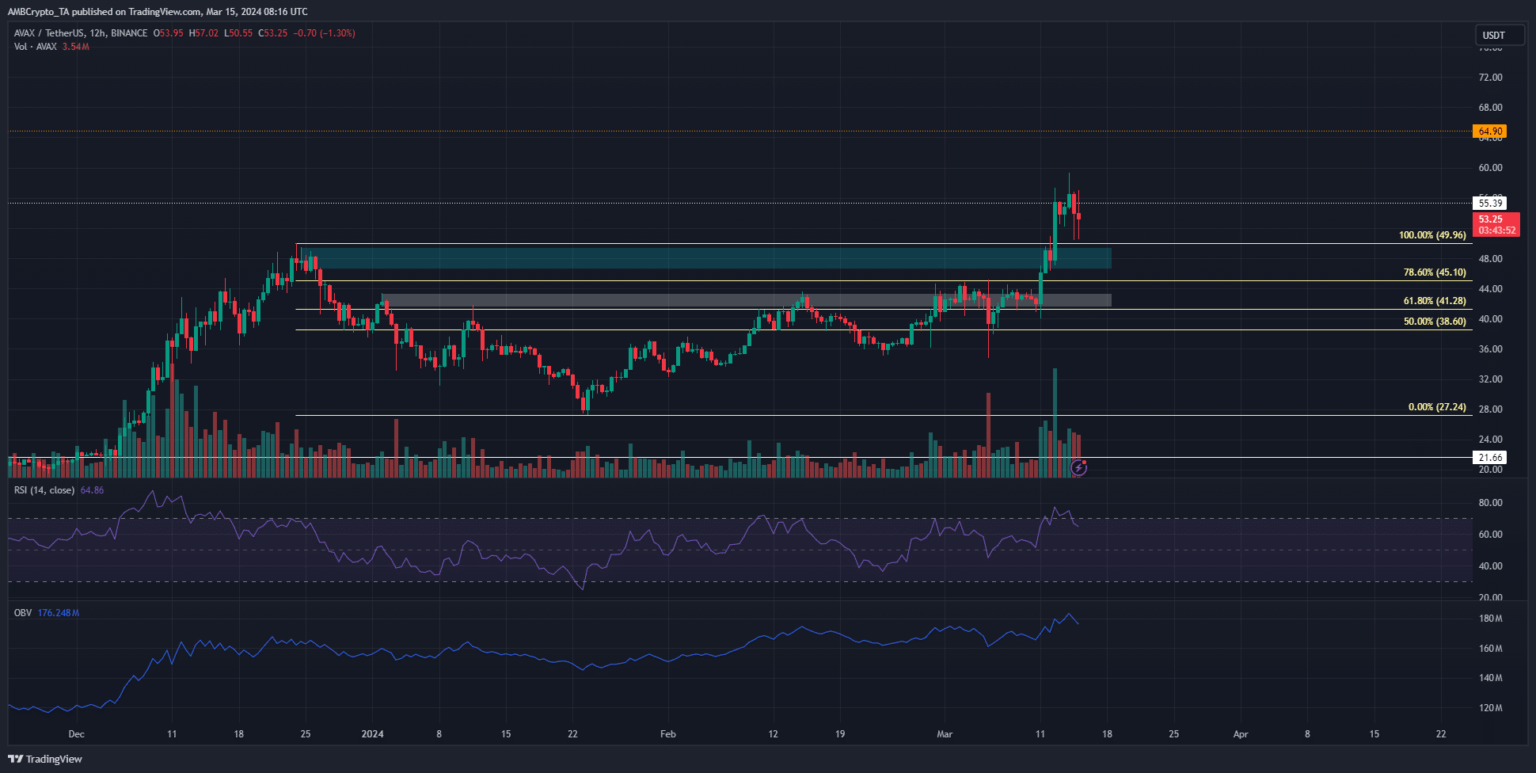Screen dimensions: 1536x773
Task: Click the 2024 label on time axis
Action: 371,733
